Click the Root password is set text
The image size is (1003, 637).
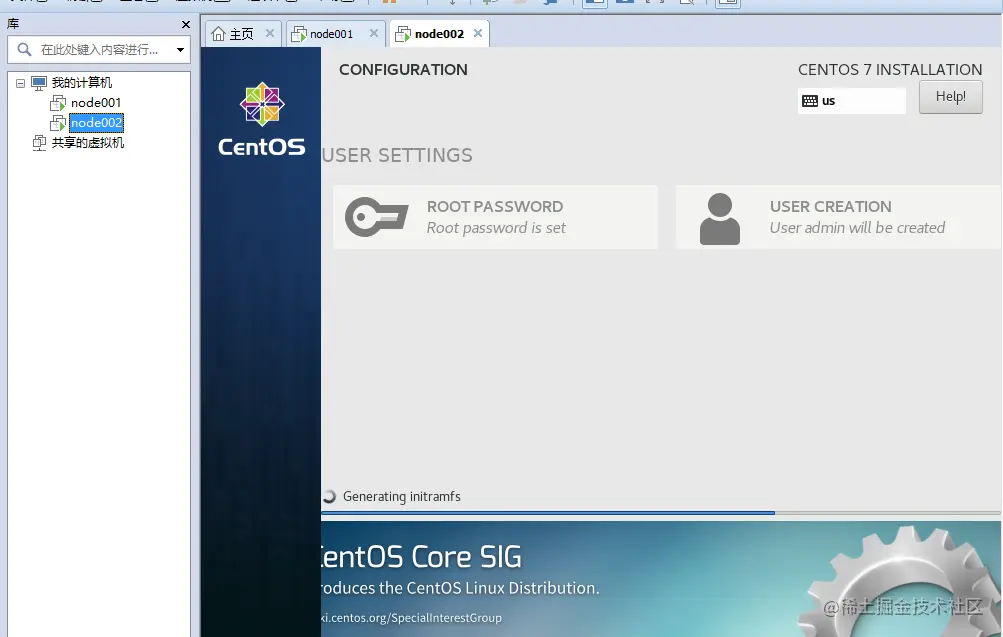496,228
